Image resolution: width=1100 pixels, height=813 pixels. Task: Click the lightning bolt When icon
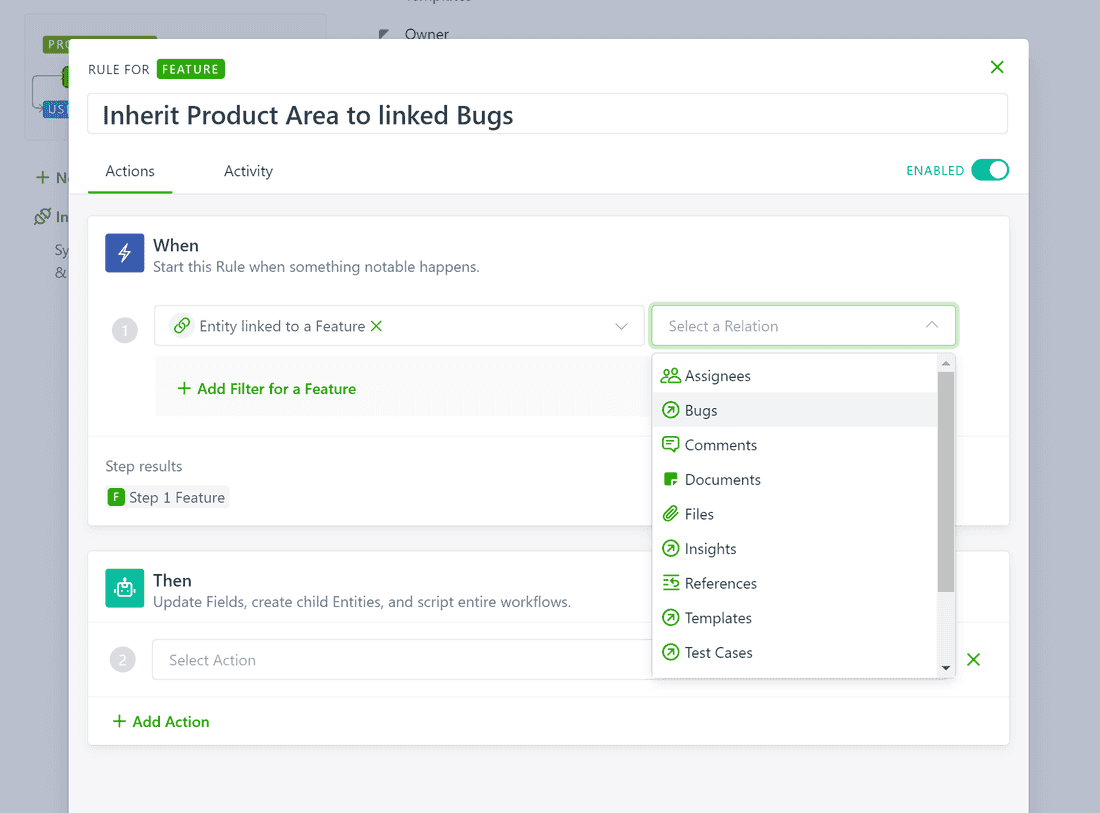click(x=125, y=254)
